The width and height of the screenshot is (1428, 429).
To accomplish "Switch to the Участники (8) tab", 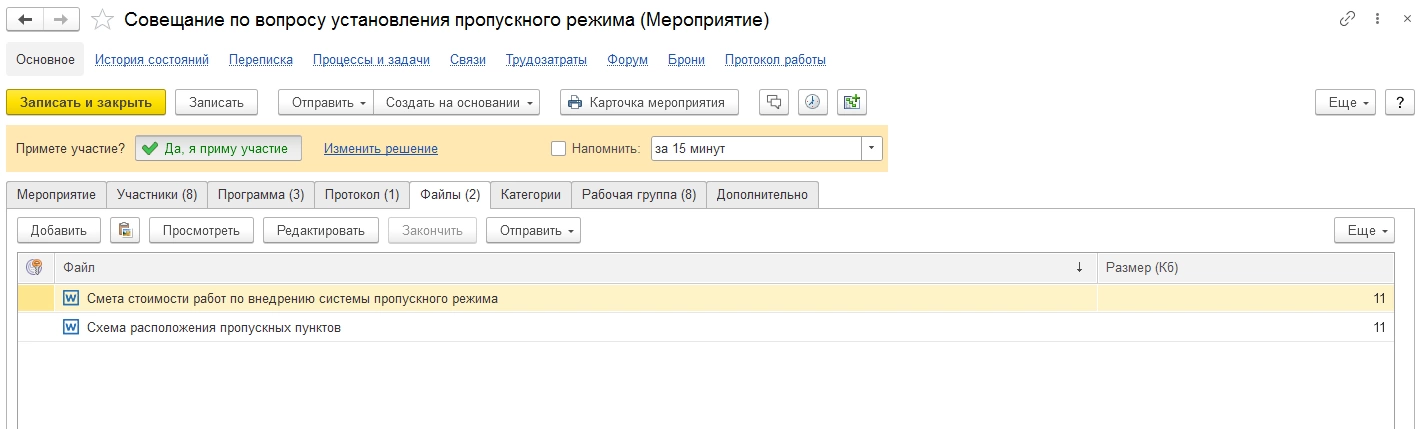I will (157, 195).
